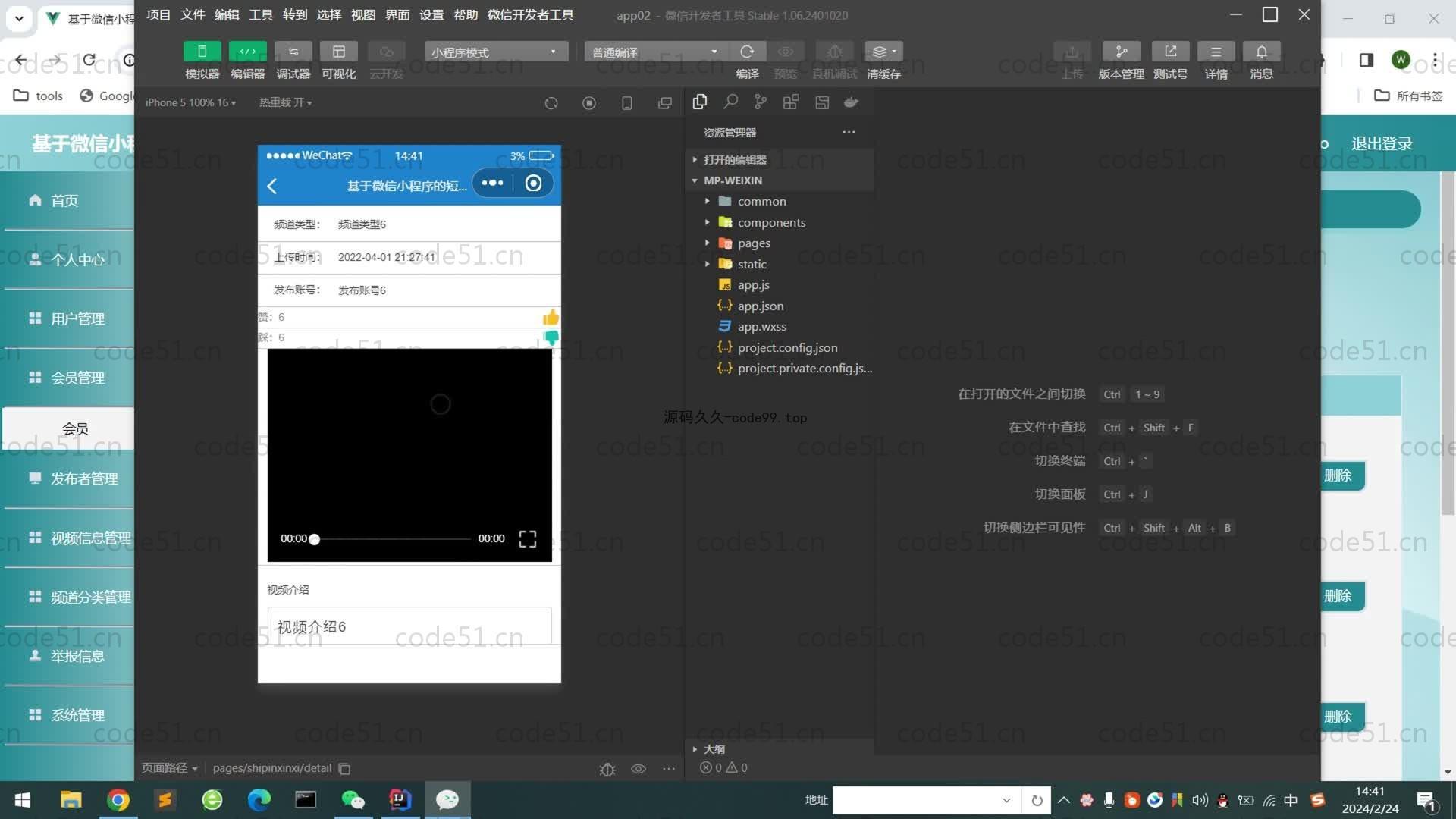Expand the common folder

click(x=781, y=201)
